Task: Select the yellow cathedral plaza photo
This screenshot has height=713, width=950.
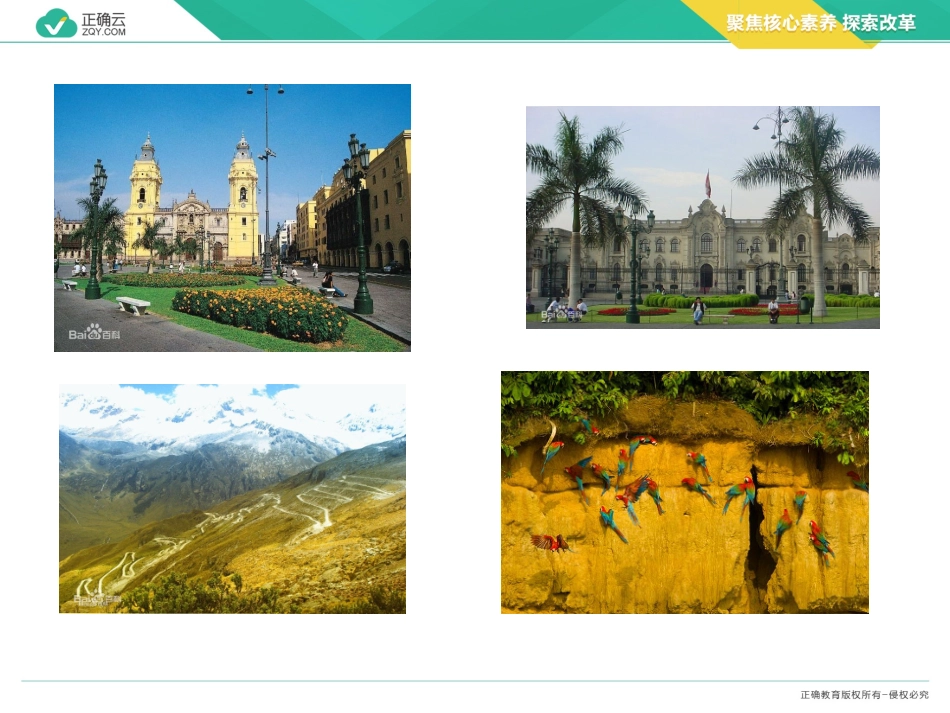Action: tap(232, 217)
